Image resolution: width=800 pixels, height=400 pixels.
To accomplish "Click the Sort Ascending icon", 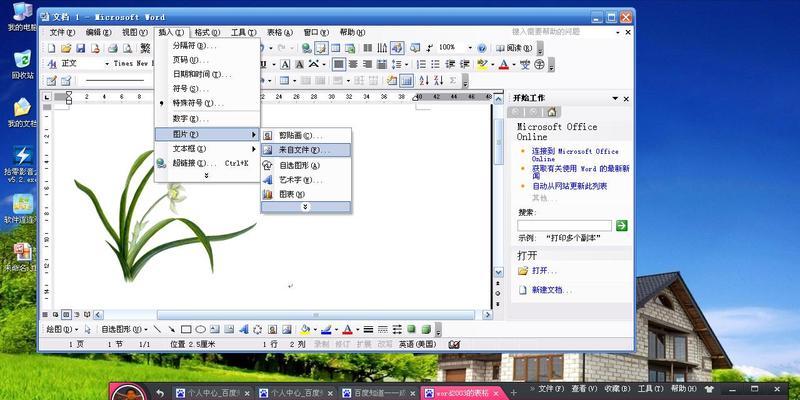I will [424, 81].
